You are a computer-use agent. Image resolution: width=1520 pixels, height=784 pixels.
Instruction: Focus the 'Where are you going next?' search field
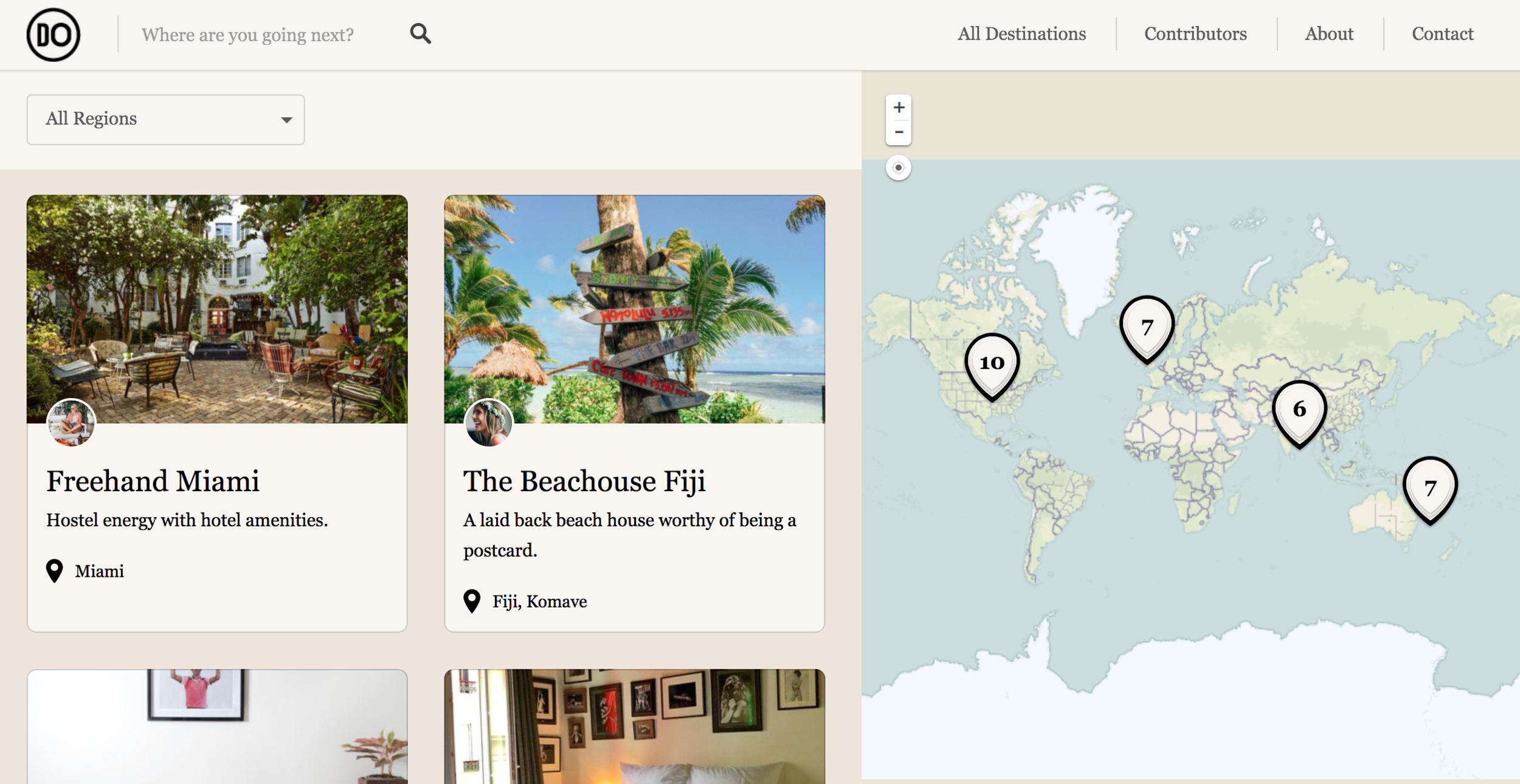coord(247,35)
